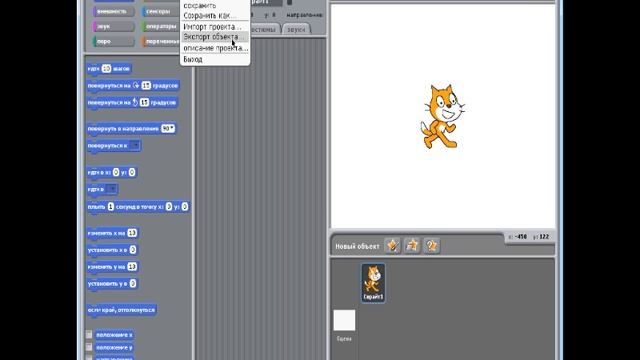640x360 pixels.
Task: Click the 'положение y' reporter block
Action: 114,347
